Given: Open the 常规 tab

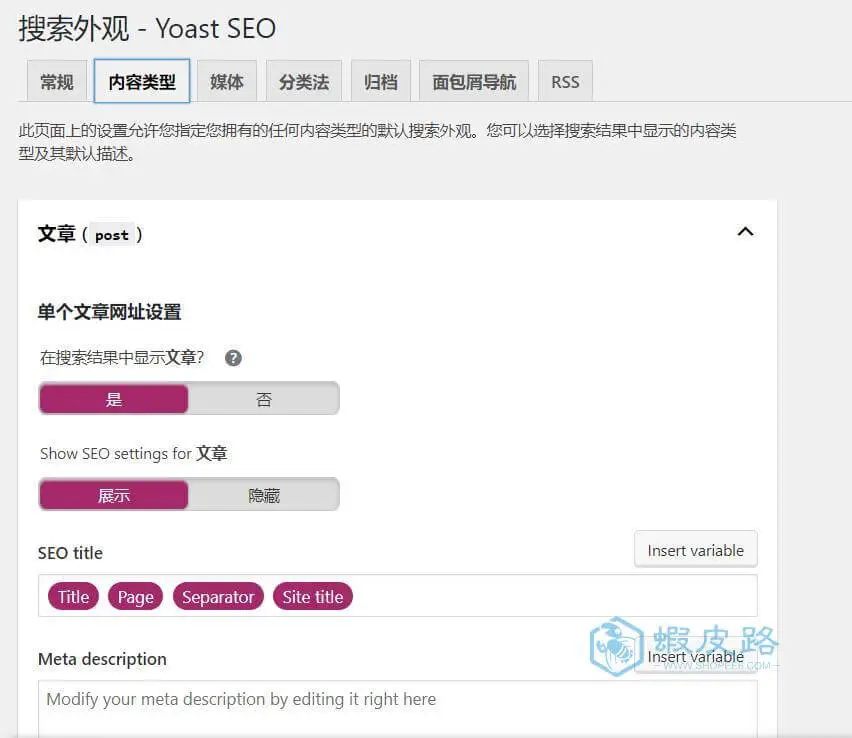Looking at the screenshot, I should coord(57,82).
